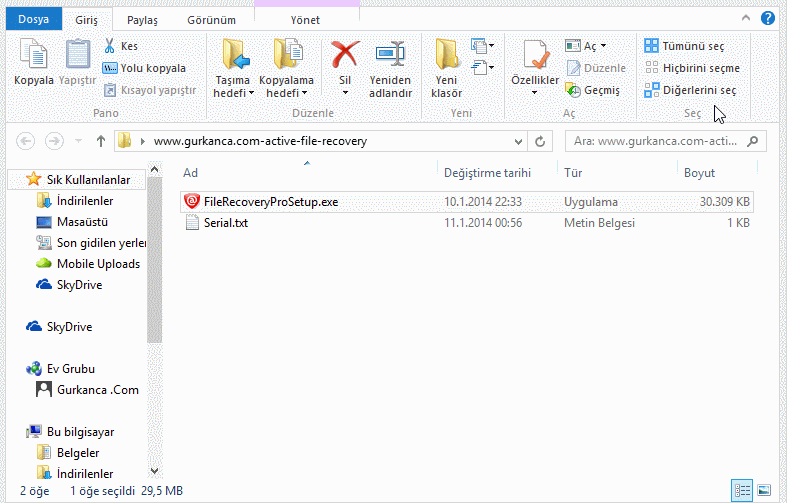This screenshot has height=503, width=787.
Task: Click Yolu kopyala in the ribbon
Action: point(144,68)
